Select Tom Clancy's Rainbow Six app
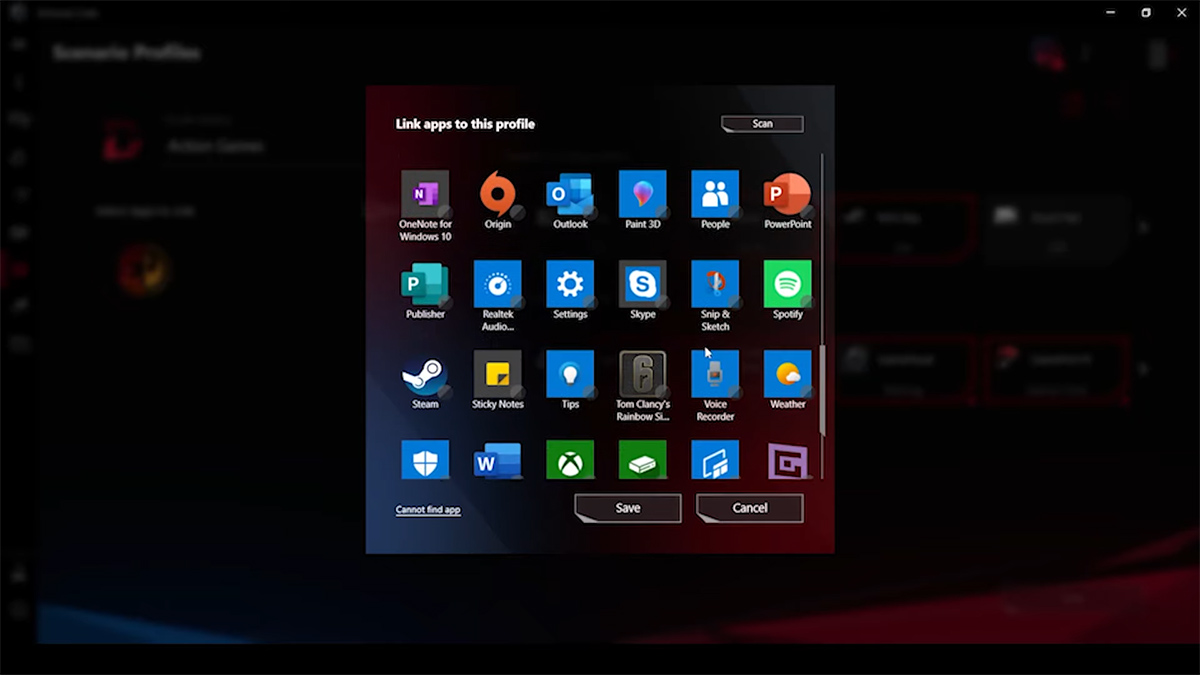1200x675 pixels. [642, 376]
